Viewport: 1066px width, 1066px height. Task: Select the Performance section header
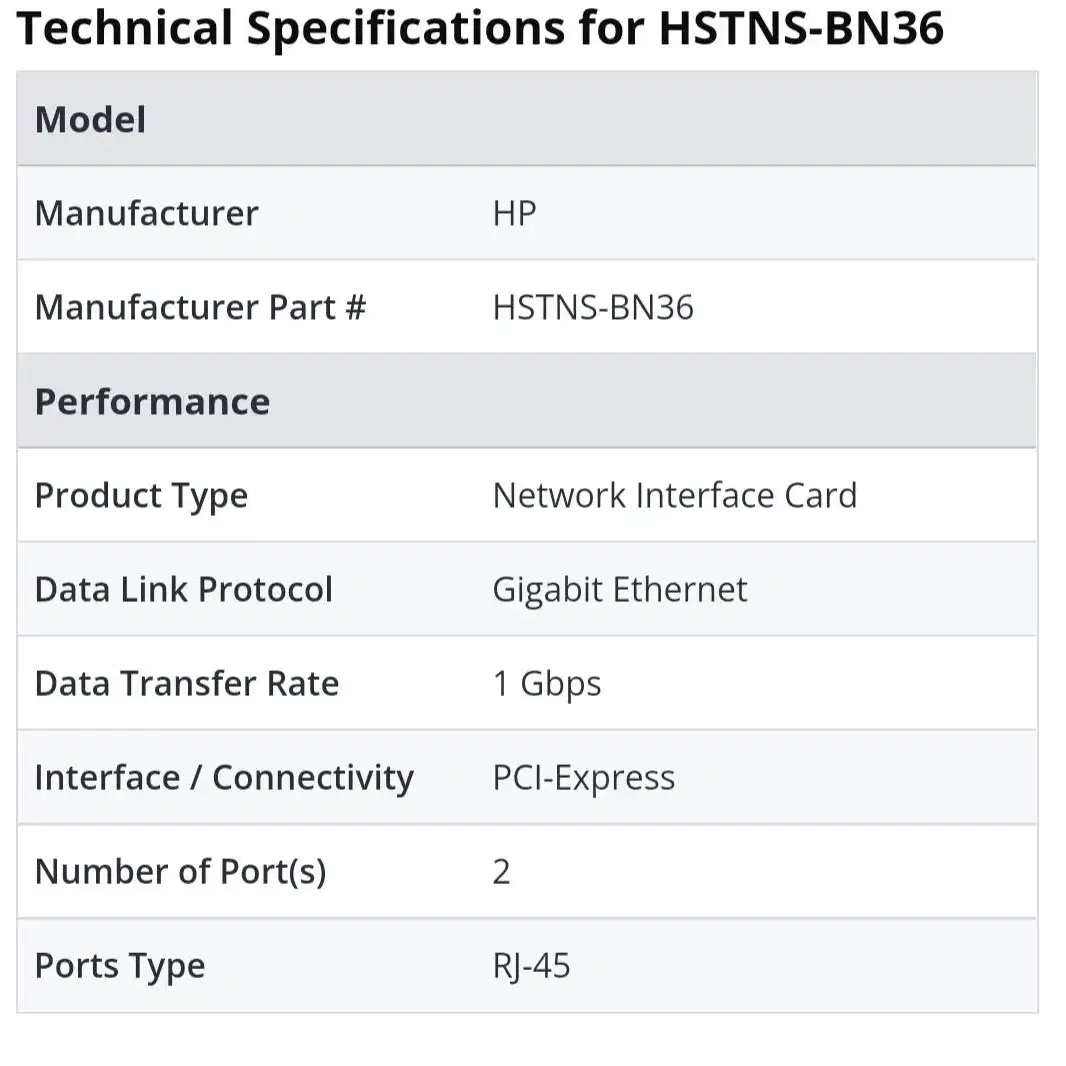point(152,402)
